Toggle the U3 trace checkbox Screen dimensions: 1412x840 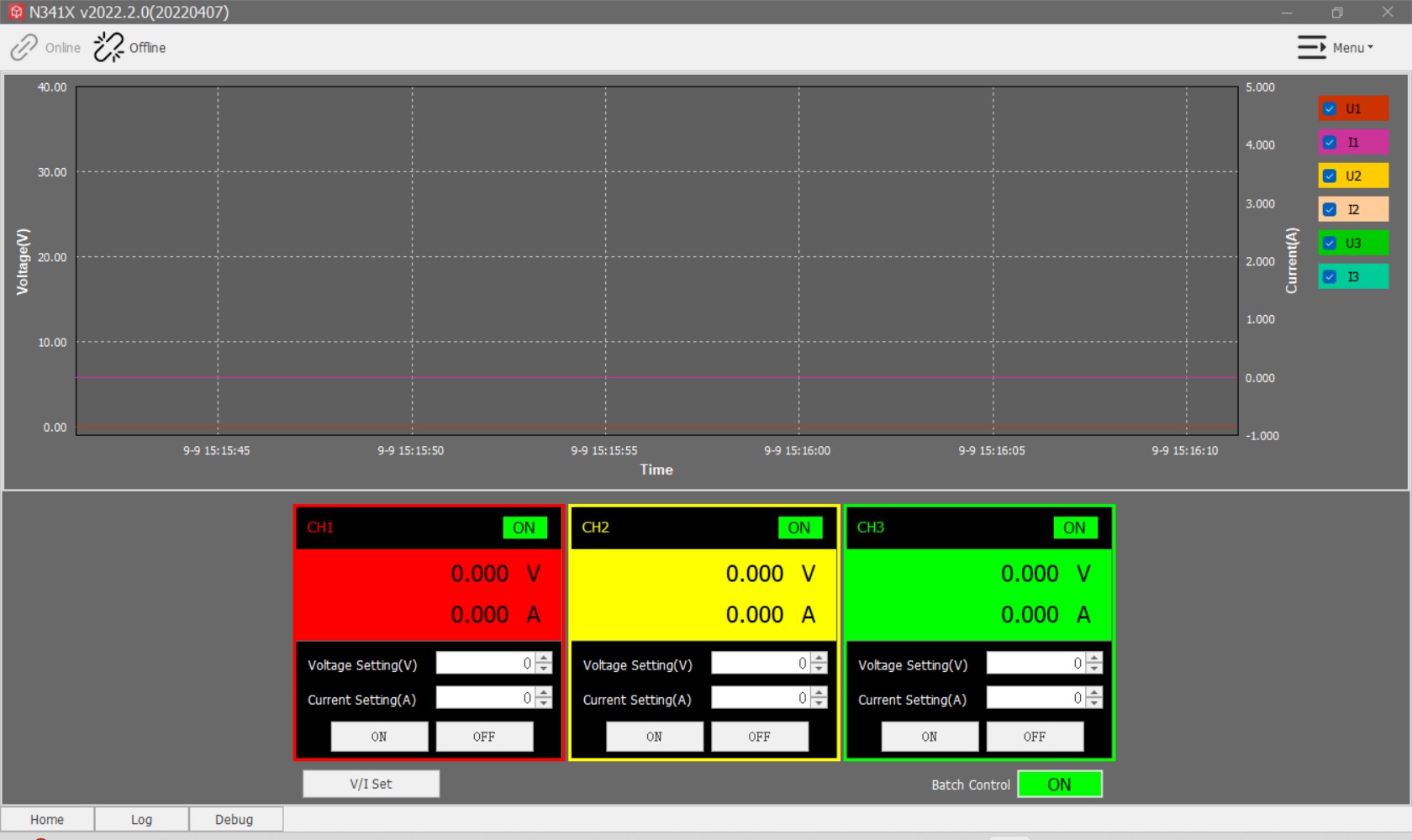[1330, 243]
